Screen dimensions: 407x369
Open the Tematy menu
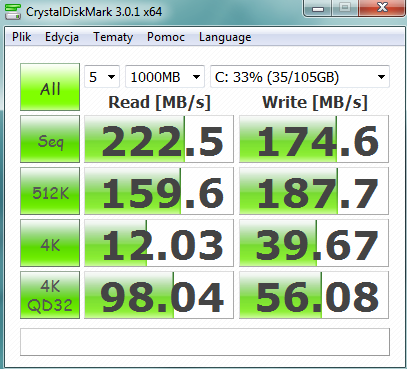pyautogui.click(x=113, y=37)
